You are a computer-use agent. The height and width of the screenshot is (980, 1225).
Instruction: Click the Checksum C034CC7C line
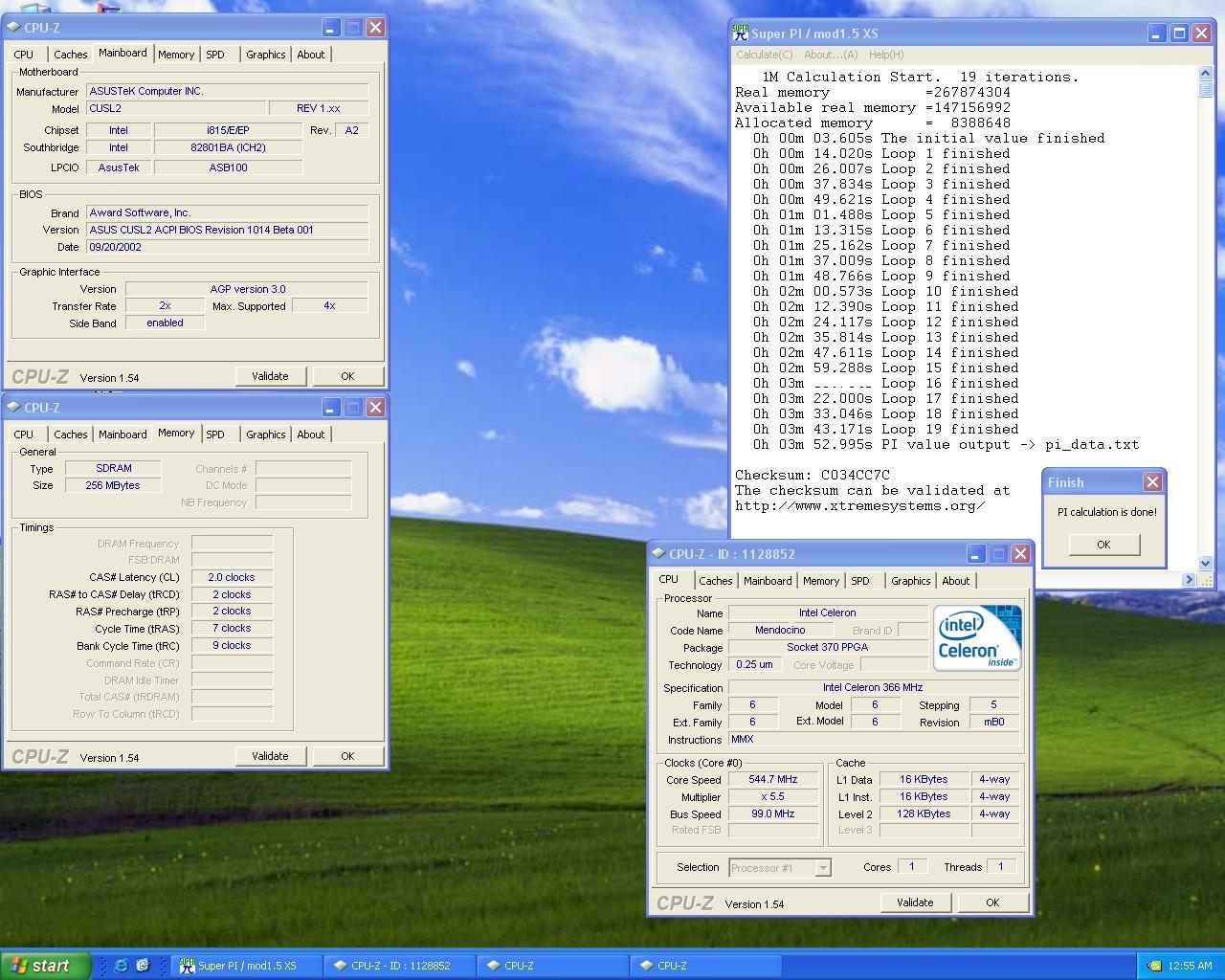point(813,475)
